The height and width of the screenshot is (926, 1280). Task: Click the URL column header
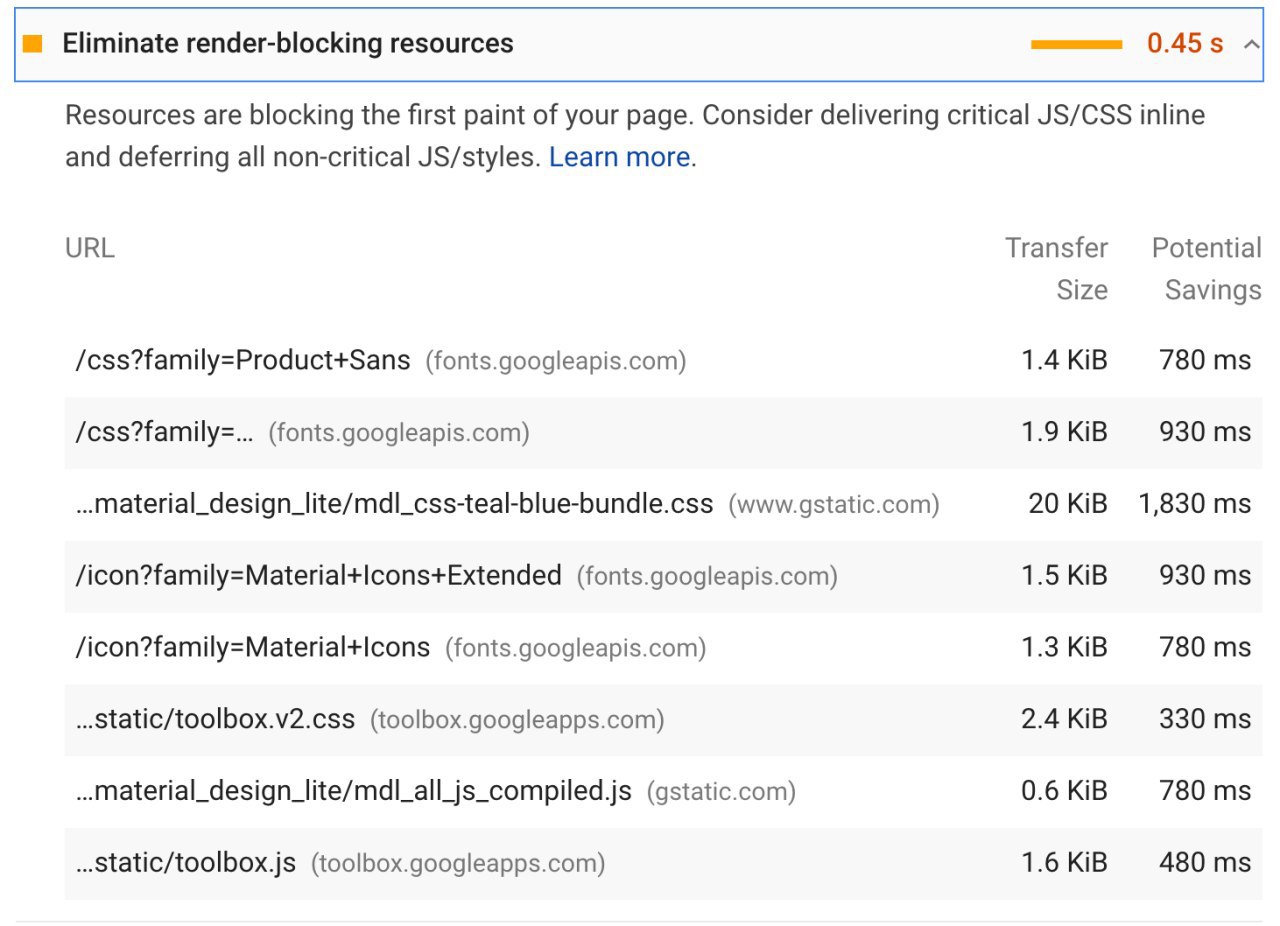[90, 248]
